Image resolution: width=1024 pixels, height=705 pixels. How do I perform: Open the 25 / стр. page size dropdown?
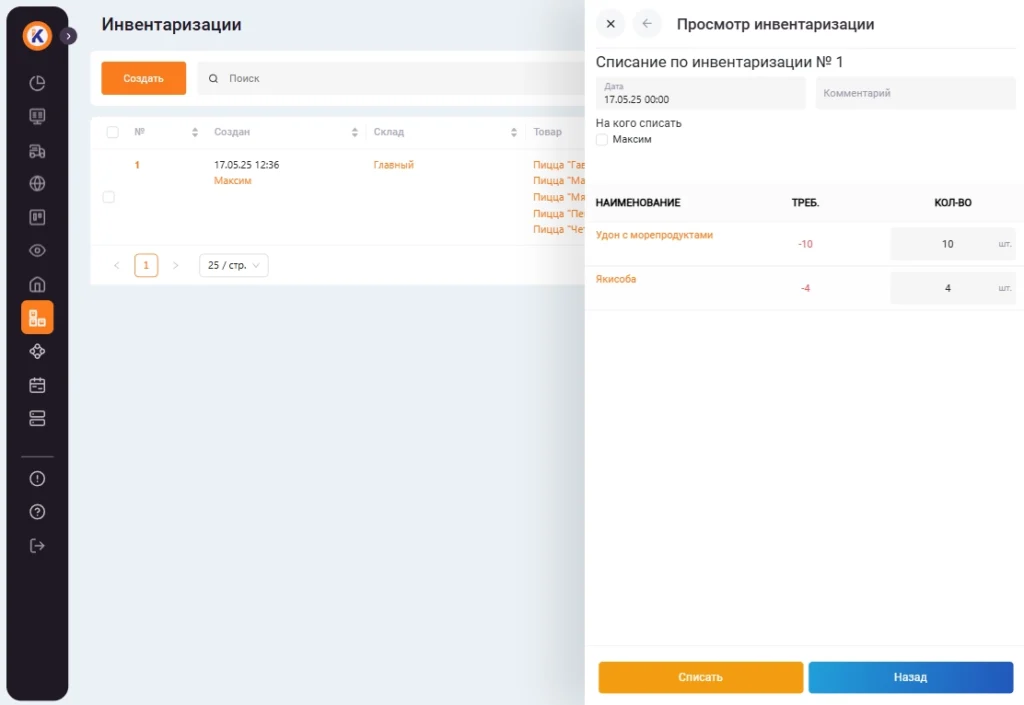(x=233, y=266)
